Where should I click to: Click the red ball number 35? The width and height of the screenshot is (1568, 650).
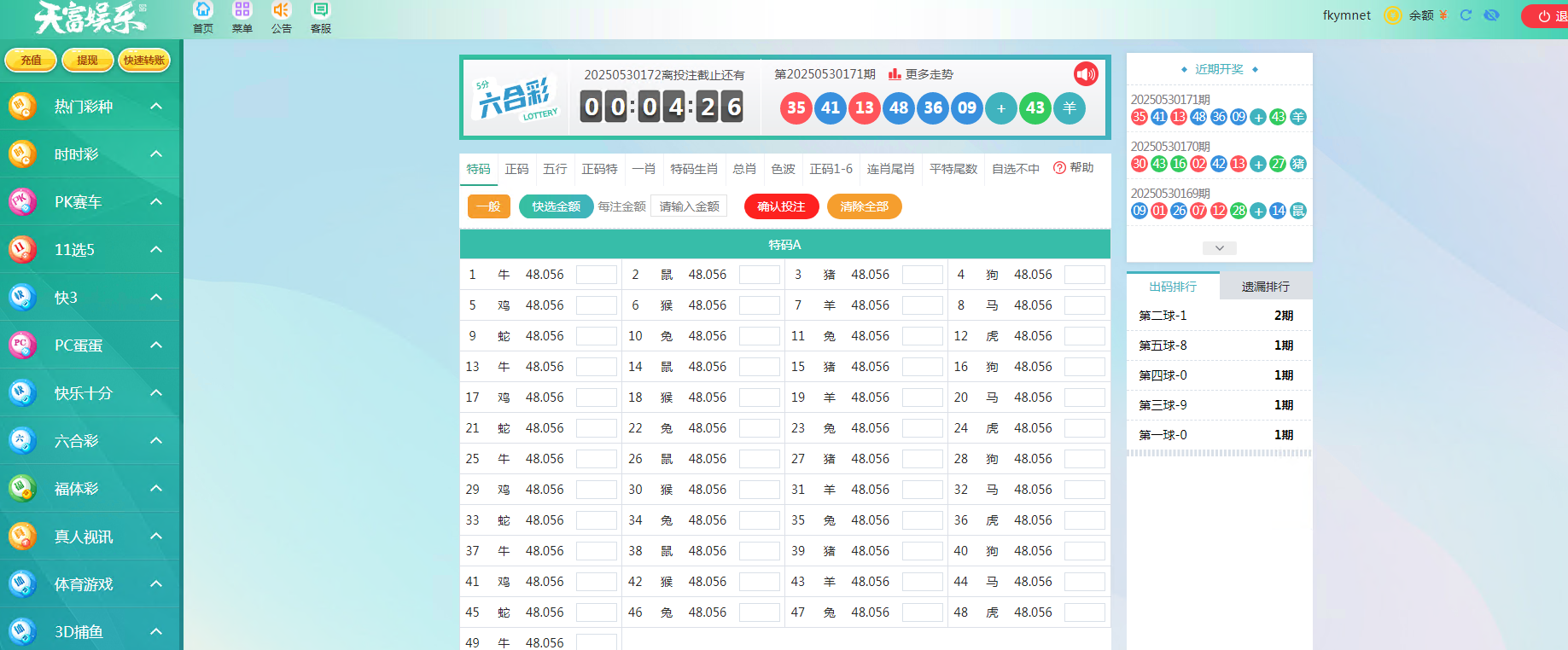[796, 108]
